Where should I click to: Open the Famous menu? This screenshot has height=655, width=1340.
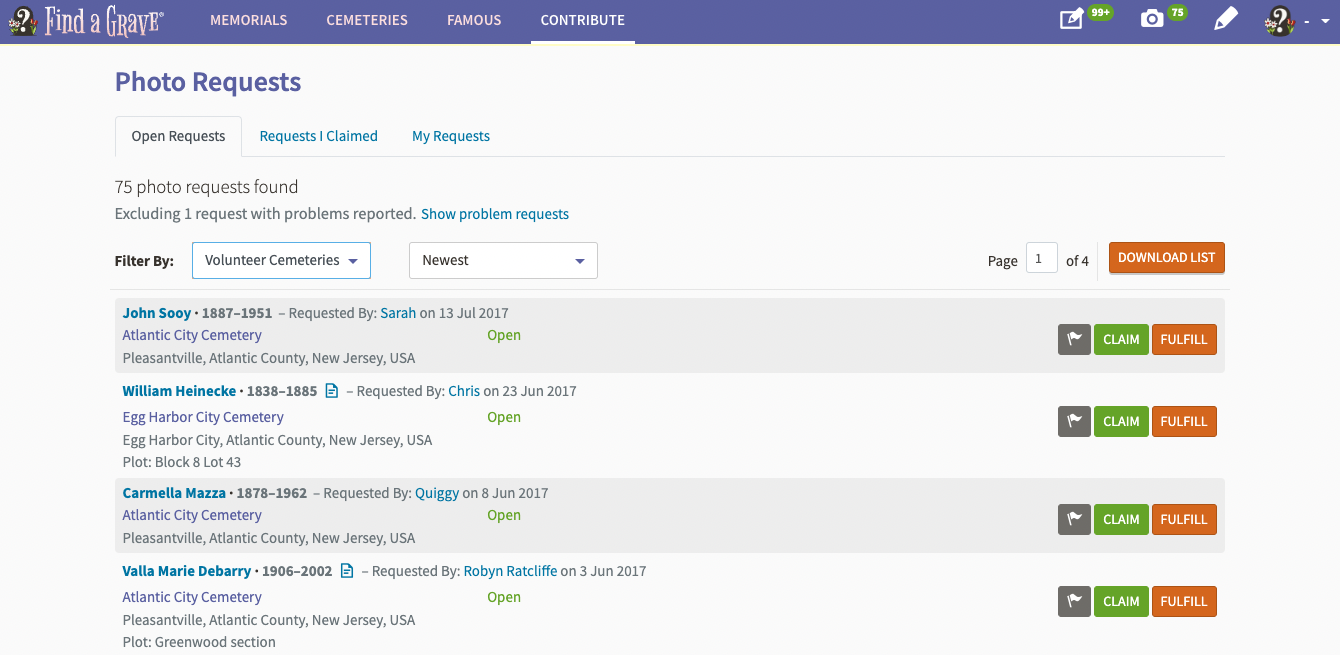tap(474, 20)
